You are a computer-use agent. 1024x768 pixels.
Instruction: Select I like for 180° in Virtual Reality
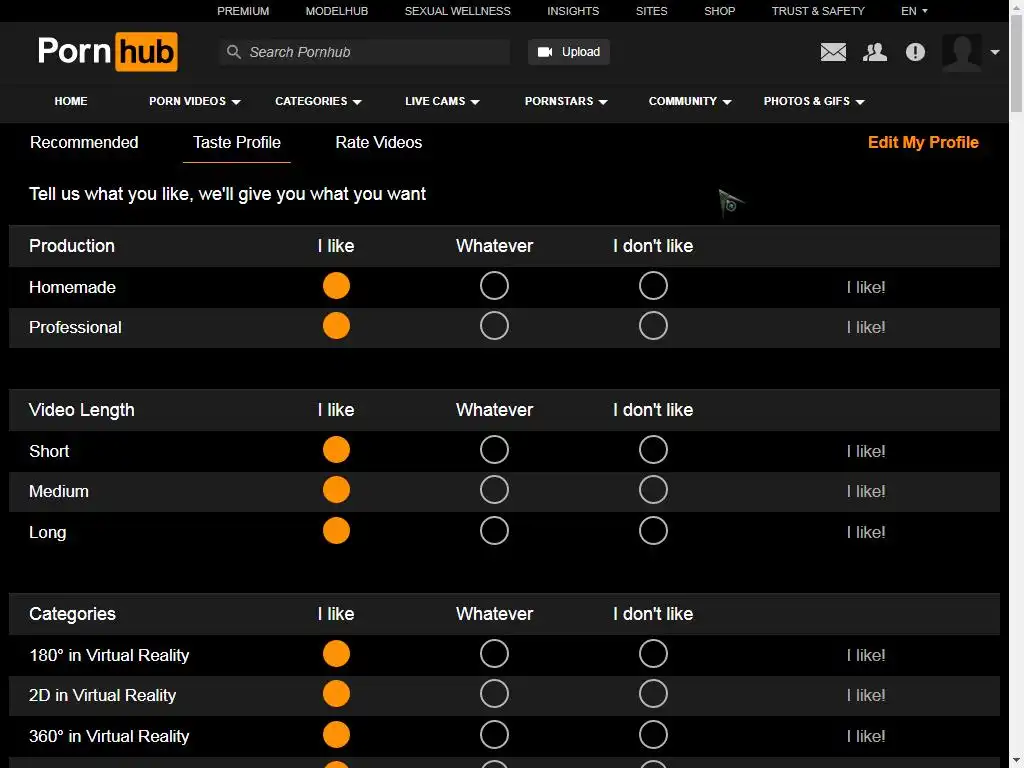pyautogui.click(x=336, y=654)
